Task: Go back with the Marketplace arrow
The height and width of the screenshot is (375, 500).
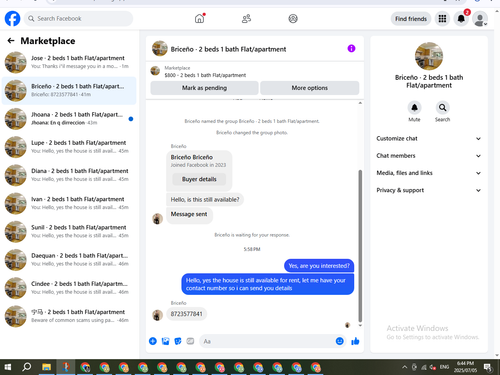Action: point(11,41)
